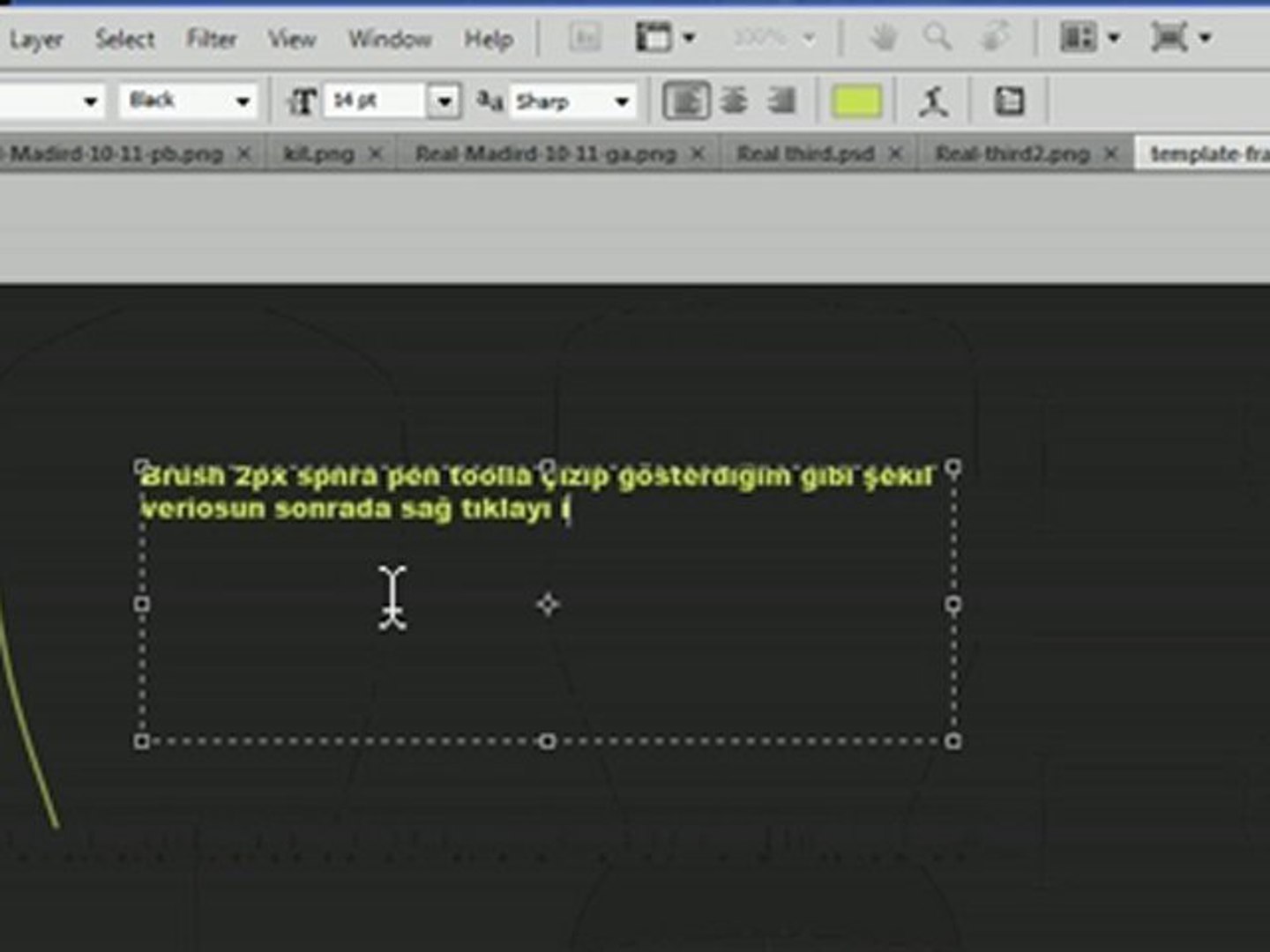Select the Rotate View tool icon
Image resolution: width=1270 pixels, height=952 pixels.
(995, 38)
